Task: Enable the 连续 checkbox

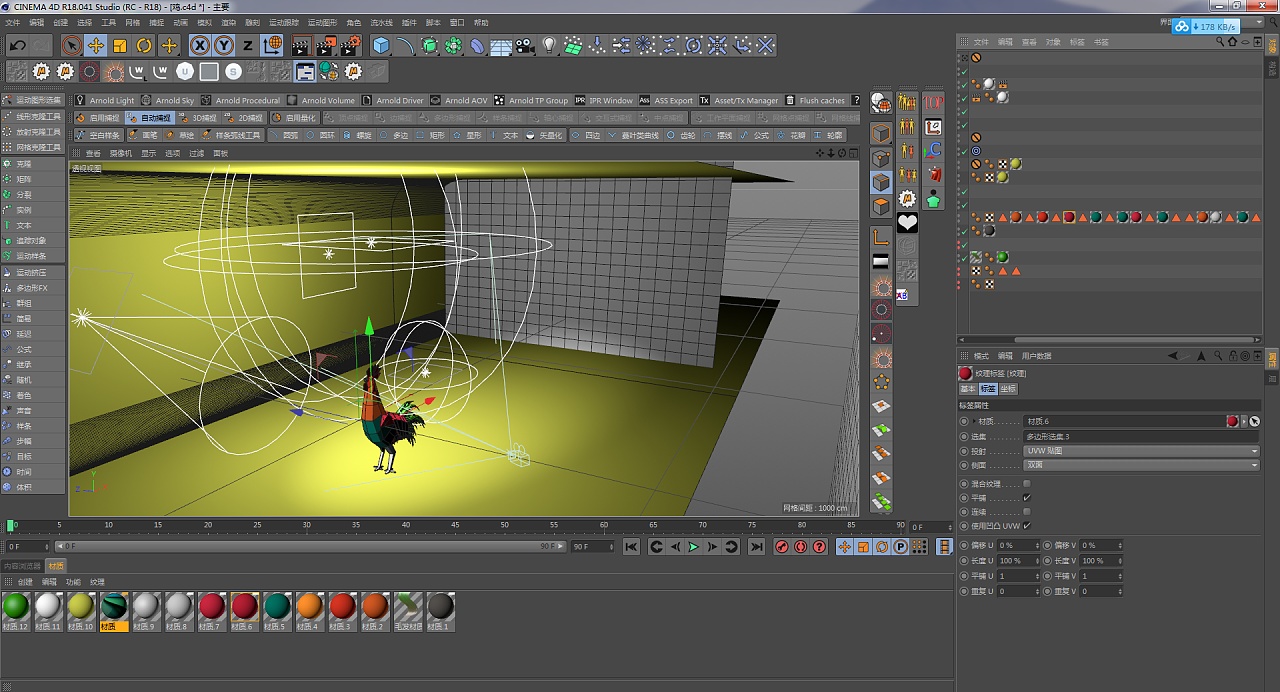Action: (1027, 512)
